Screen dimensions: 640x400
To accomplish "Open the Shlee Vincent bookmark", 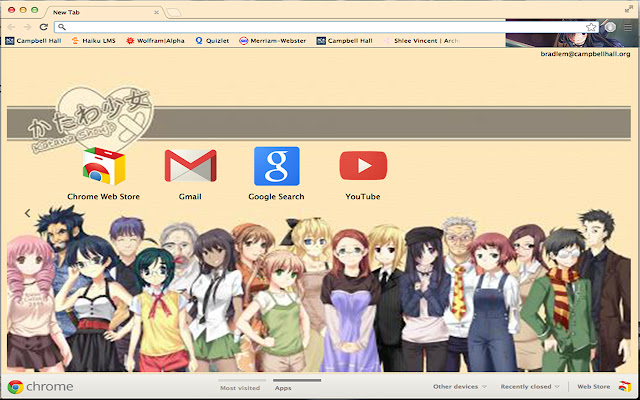I will click(x=422, y=41).
